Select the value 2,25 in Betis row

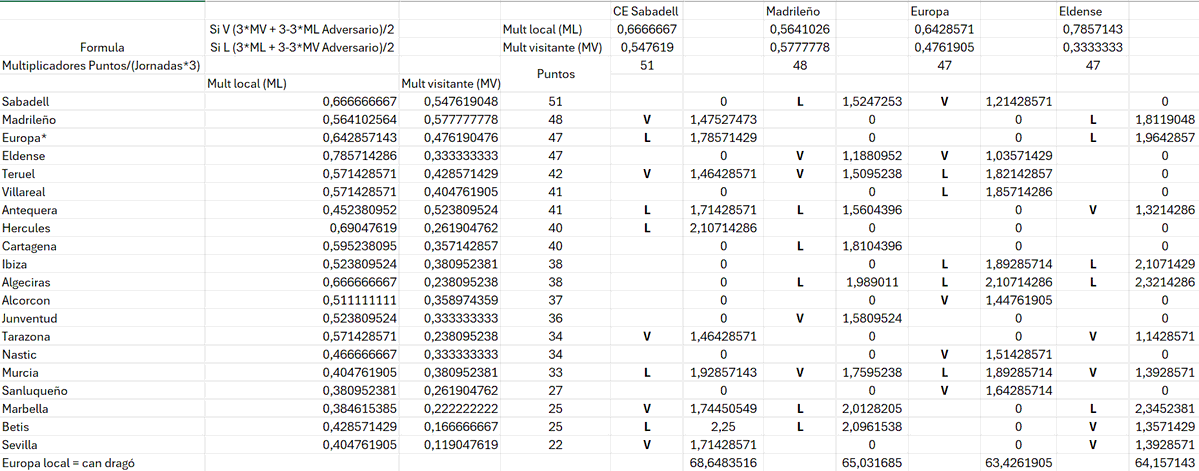(x=723, y=427)
